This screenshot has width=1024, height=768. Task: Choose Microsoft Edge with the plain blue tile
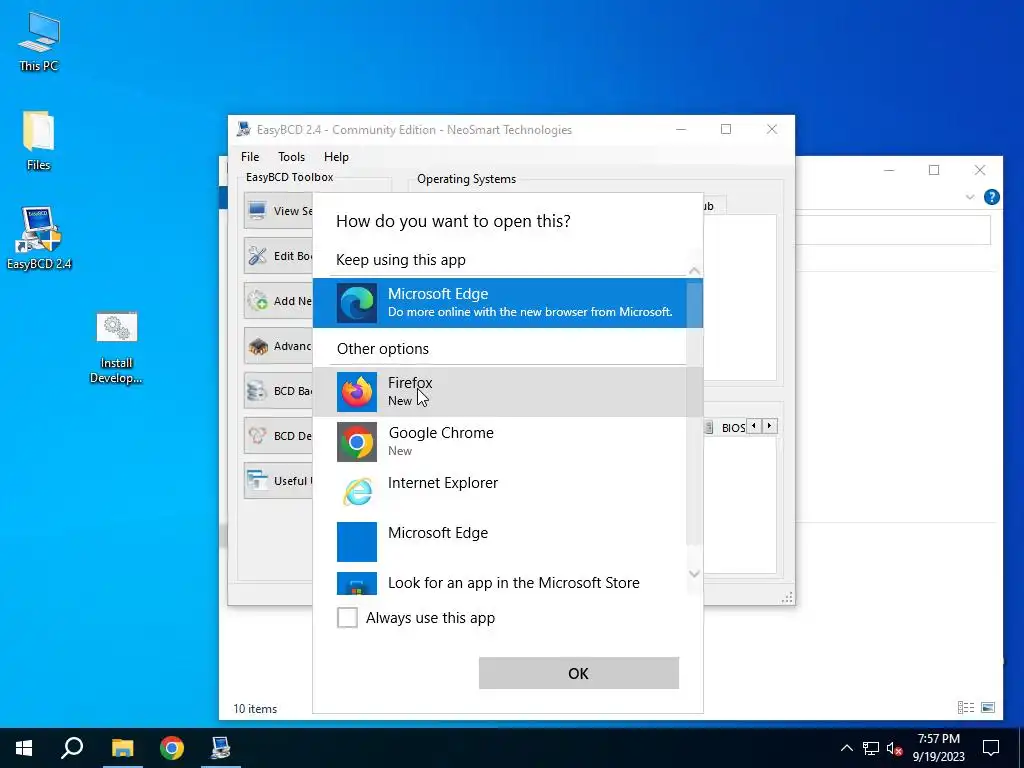(500, 541)
